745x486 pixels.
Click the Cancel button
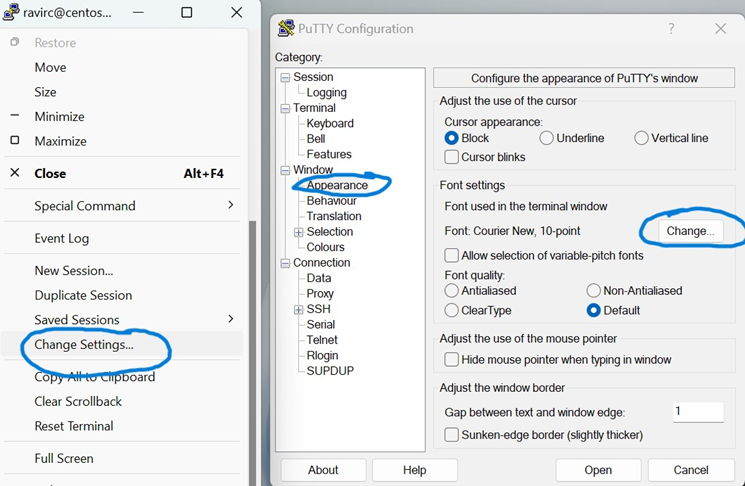(x=691, y=470)
